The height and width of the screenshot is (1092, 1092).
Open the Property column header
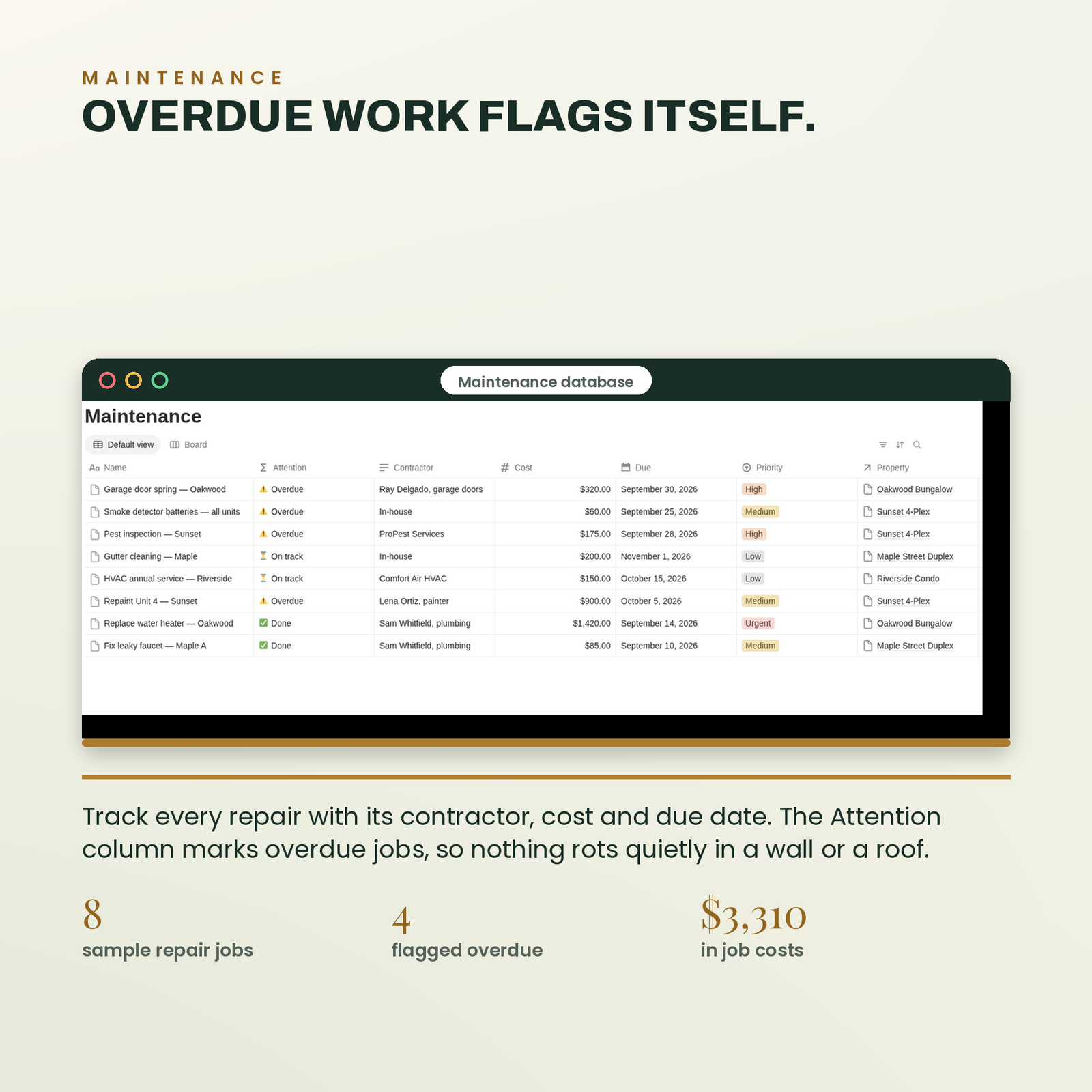[886, 468]
